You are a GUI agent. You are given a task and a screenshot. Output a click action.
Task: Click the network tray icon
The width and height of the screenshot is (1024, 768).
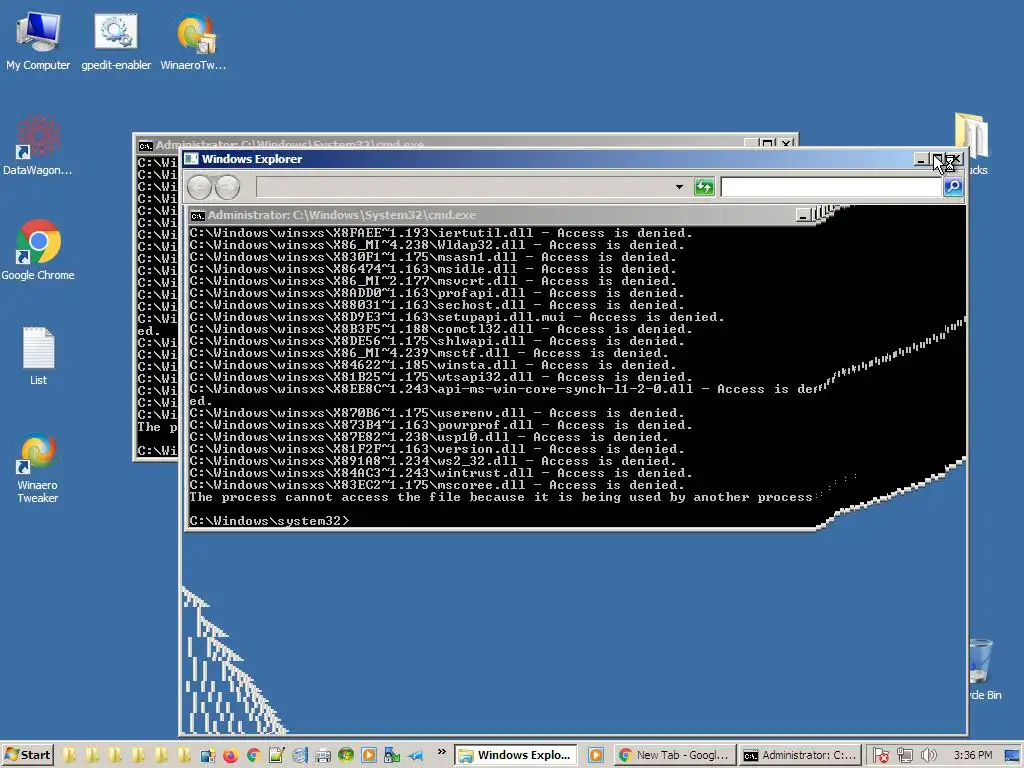904,756
